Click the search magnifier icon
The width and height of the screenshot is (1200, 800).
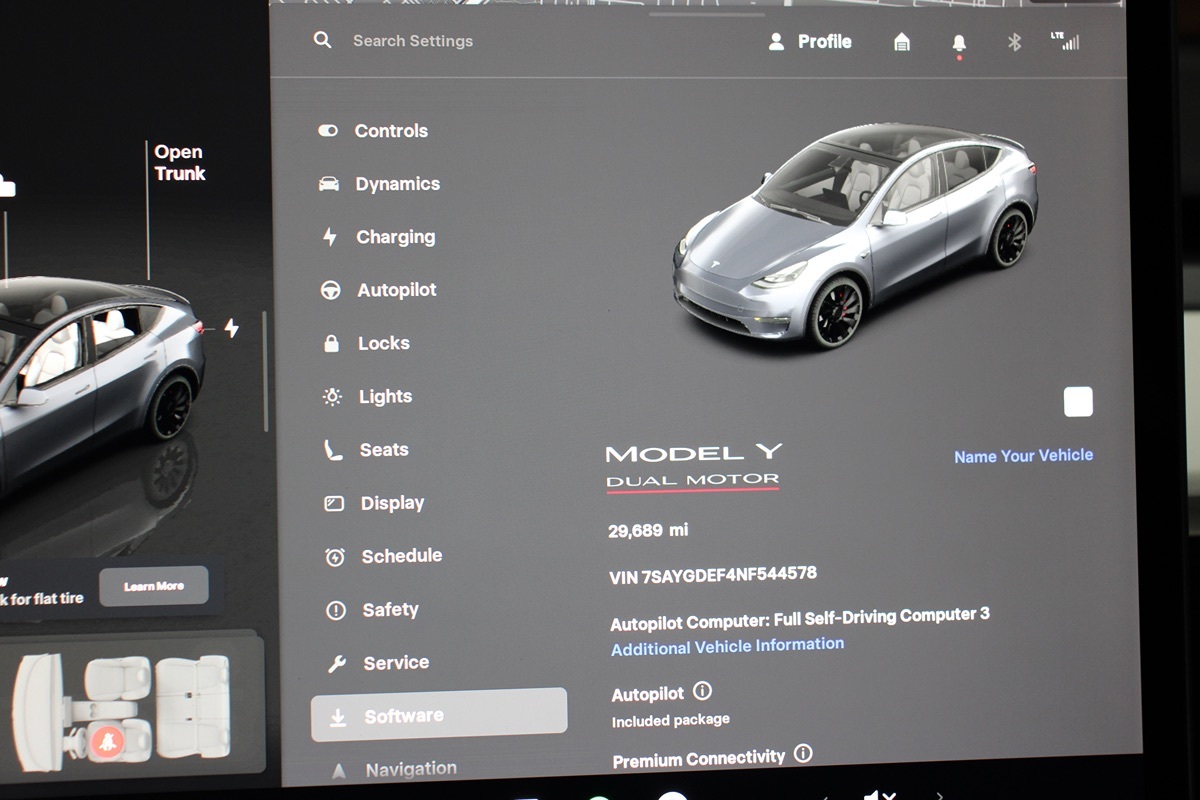(x=322, y=40)
